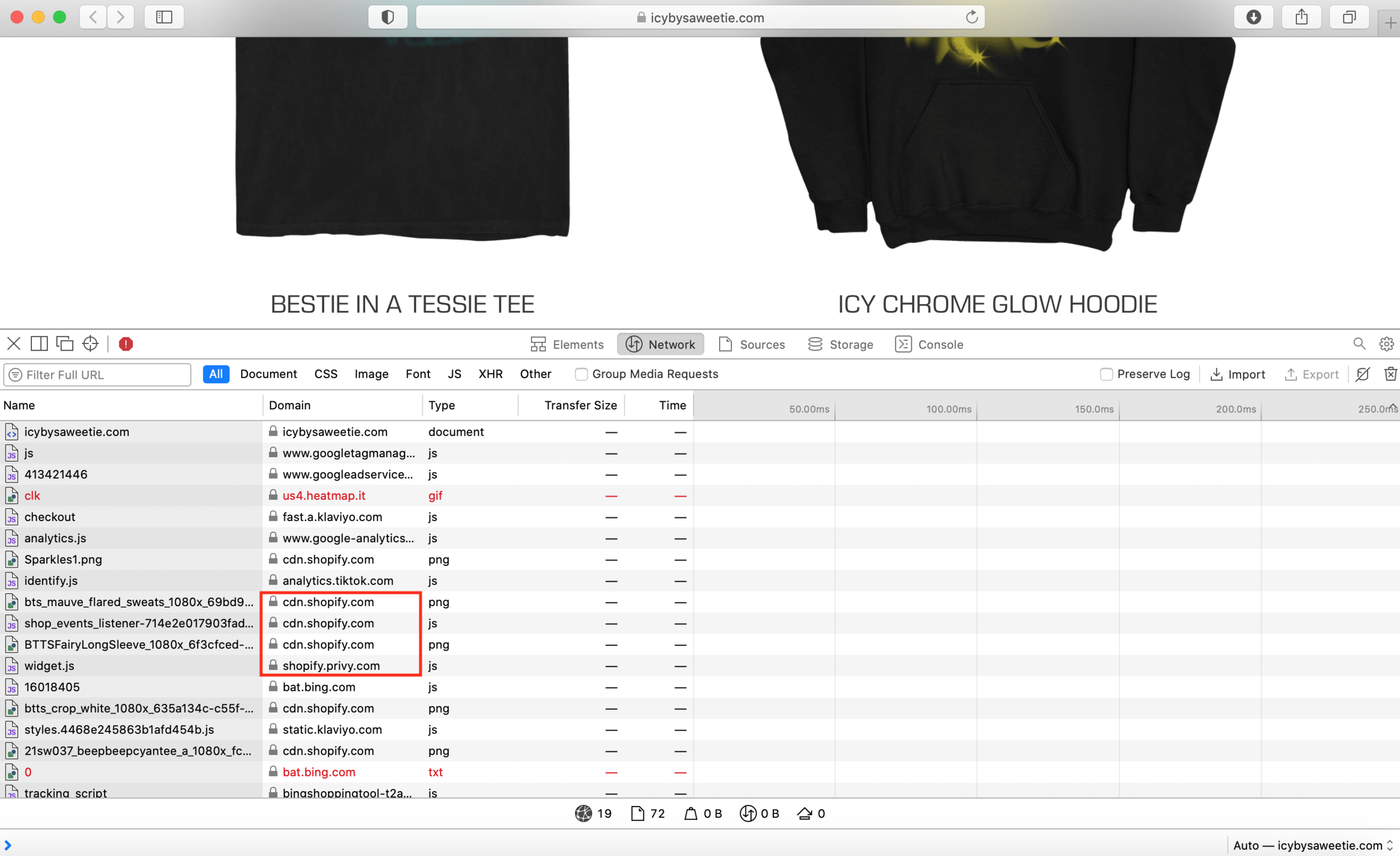
Task: Click the Export button
Action: tap(1312, 374)
